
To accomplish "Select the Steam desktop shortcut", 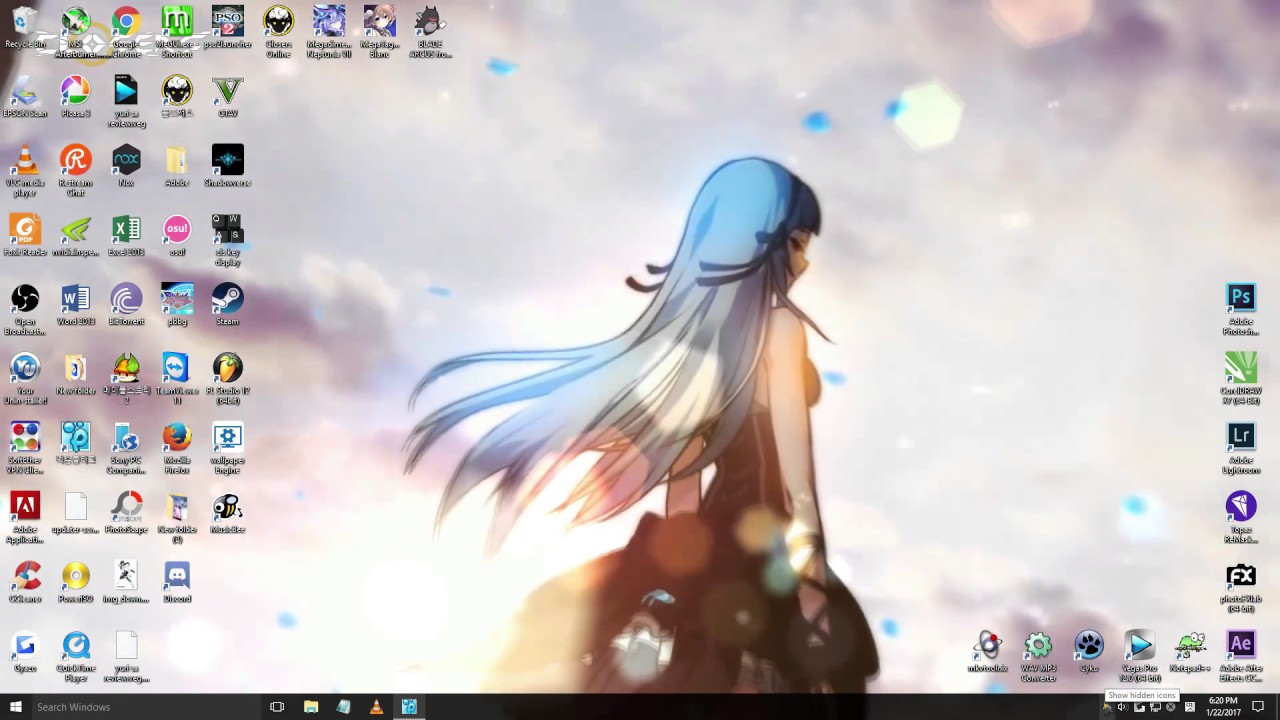I will 228,305.
